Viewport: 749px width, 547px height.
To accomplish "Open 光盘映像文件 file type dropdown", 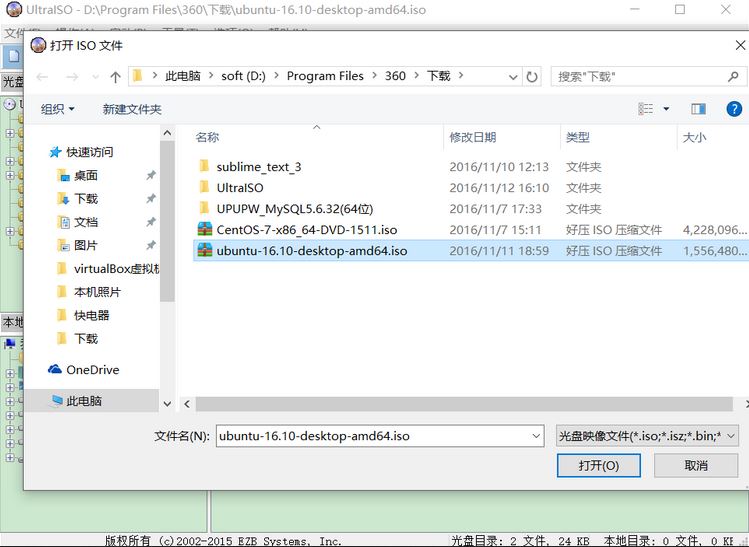I will coord(647,436).
